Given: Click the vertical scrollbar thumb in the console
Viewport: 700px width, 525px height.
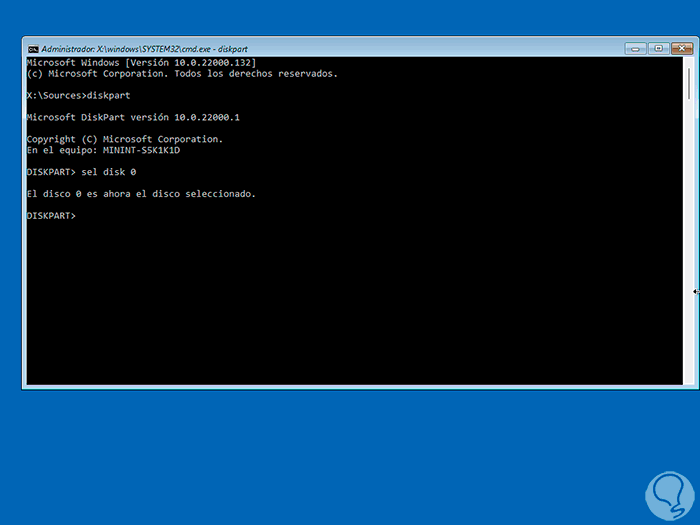Looking at the screenshot, I should [x=689, y=84].
